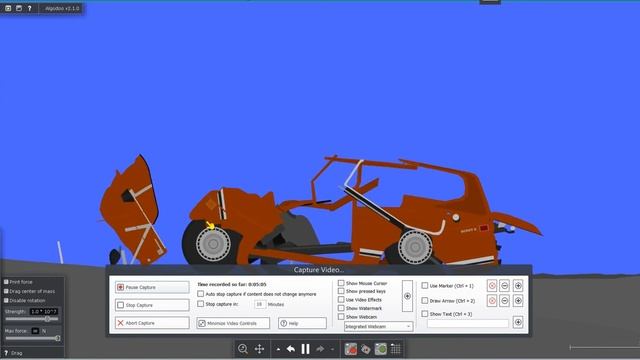
Task: Enable Drag center of mass
Action: (6, 291)
